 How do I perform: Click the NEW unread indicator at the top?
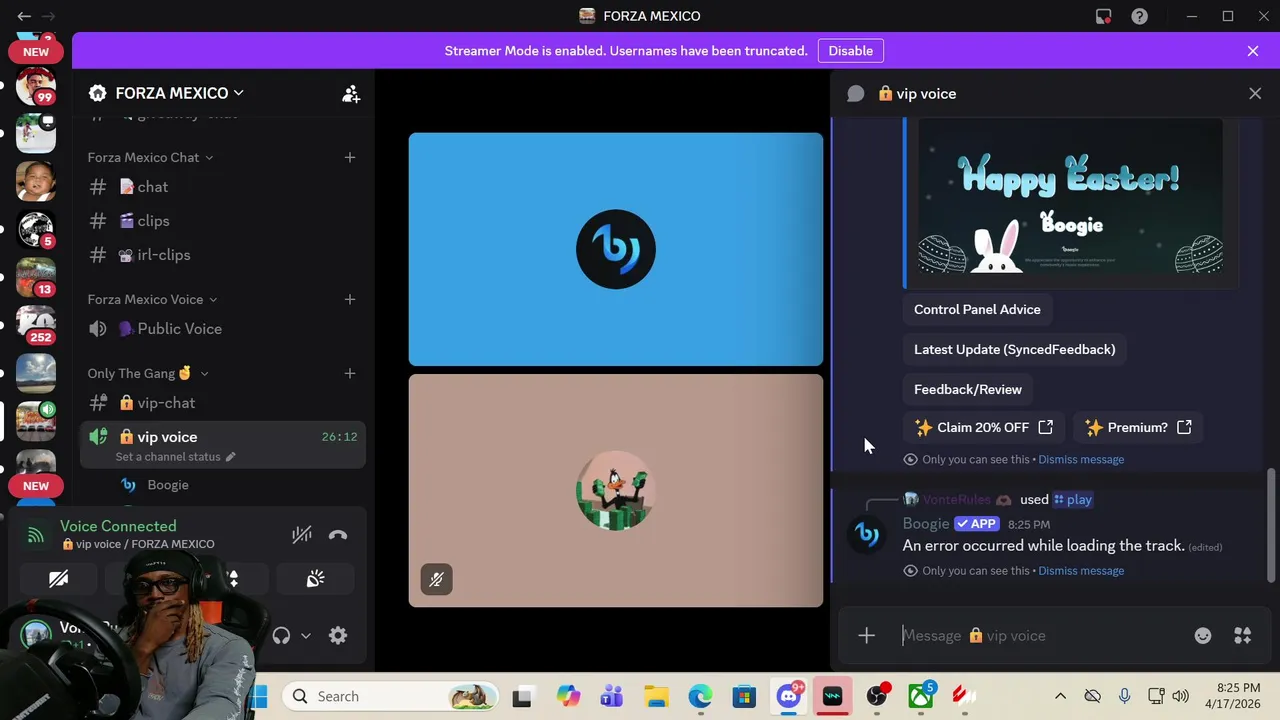point(36,51)
